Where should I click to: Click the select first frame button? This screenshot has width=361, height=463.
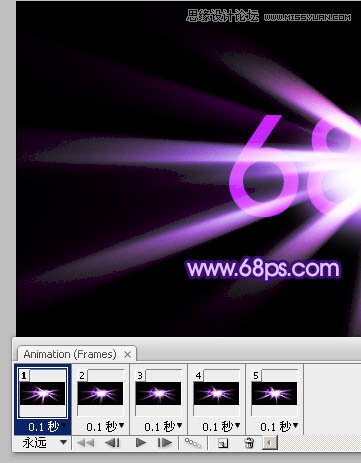tap(85, 443)
